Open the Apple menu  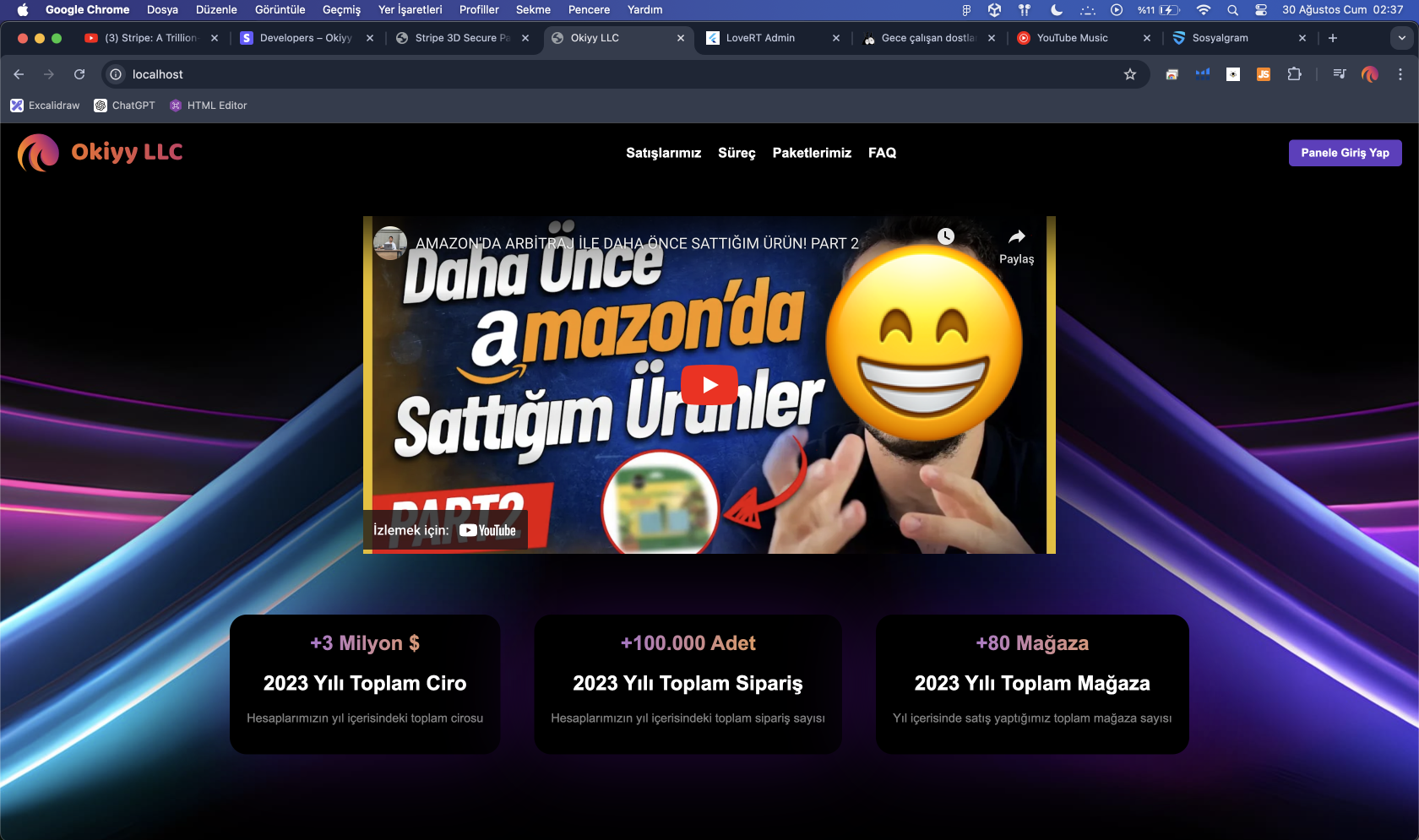(x=23, y=10)
